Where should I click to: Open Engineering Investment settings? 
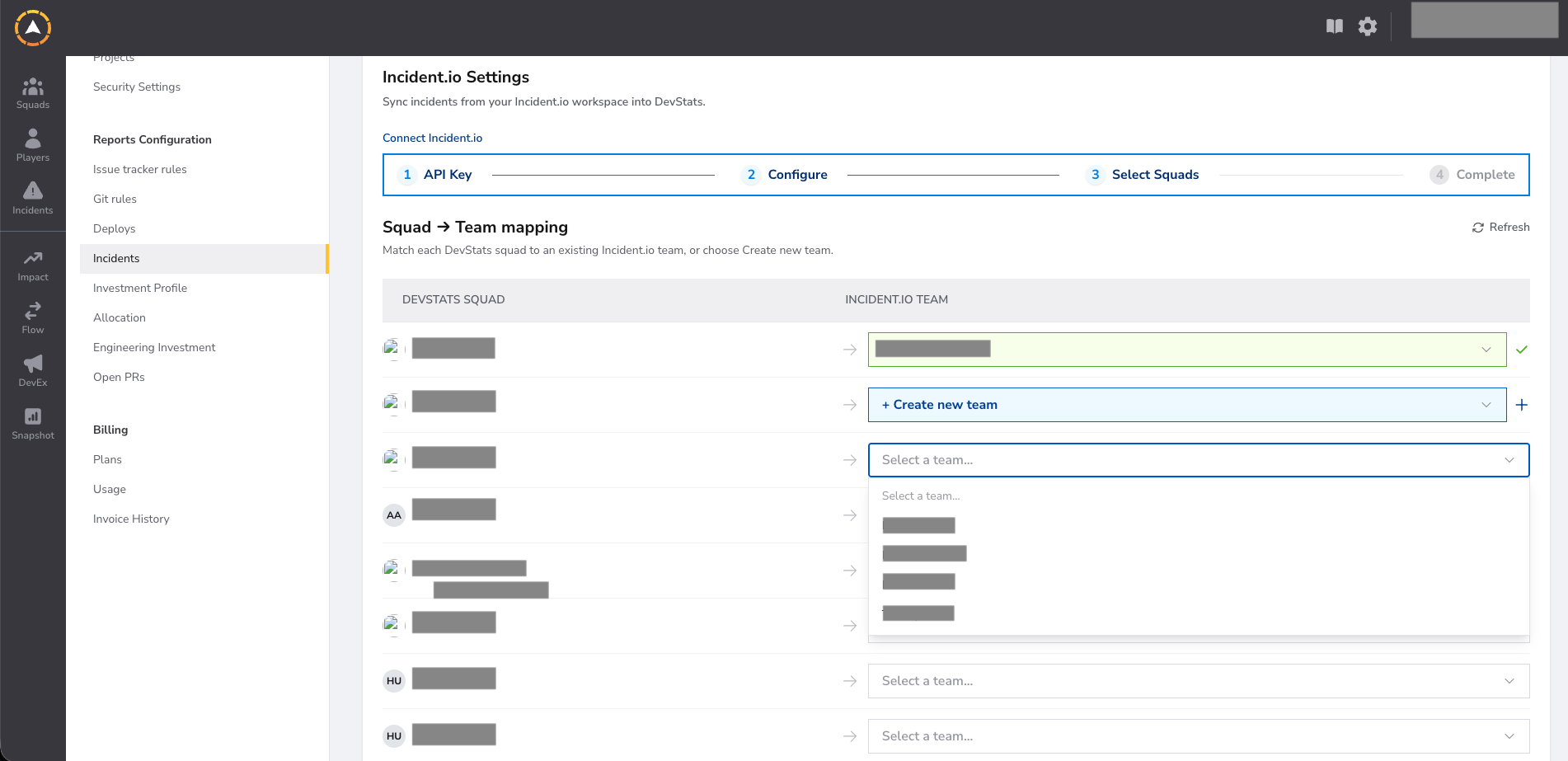coord(154,348)
